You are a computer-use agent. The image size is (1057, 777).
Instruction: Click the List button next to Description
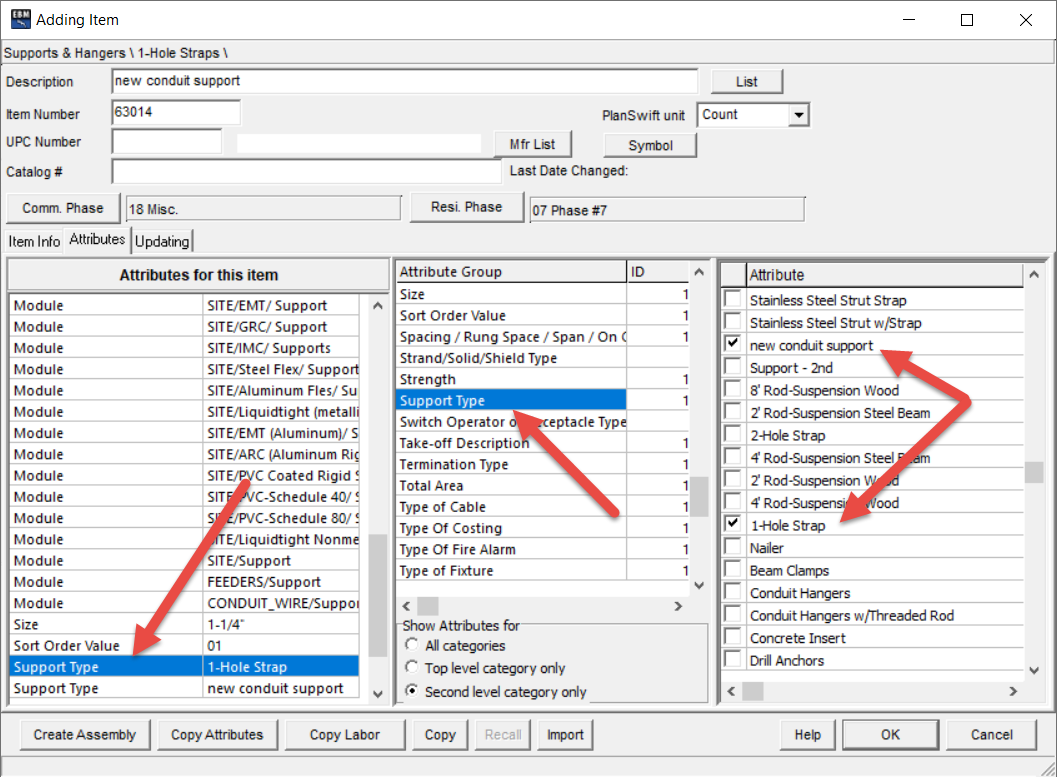click(746, 81)
